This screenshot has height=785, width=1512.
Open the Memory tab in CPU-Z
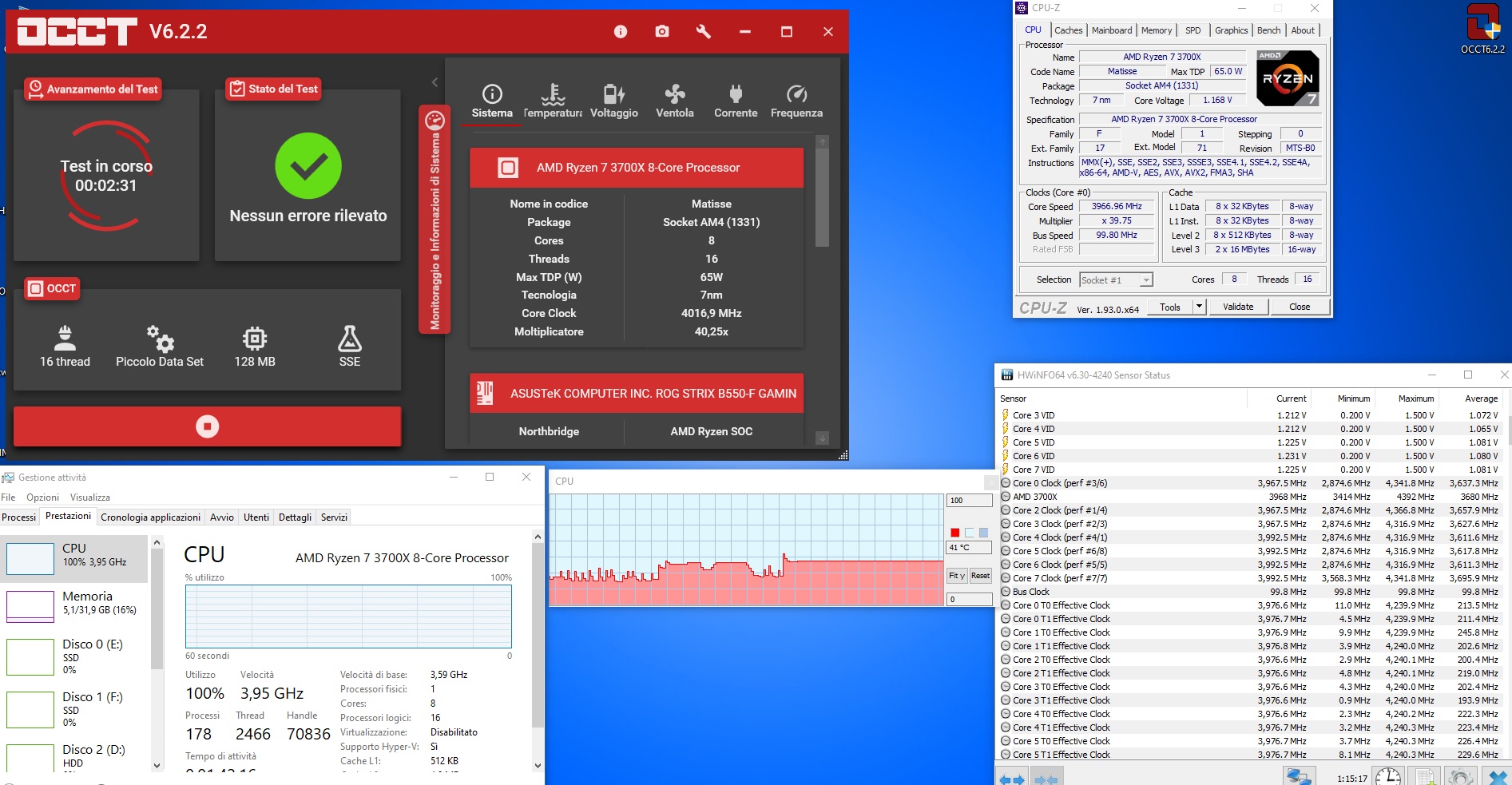tap(1157, 30)
